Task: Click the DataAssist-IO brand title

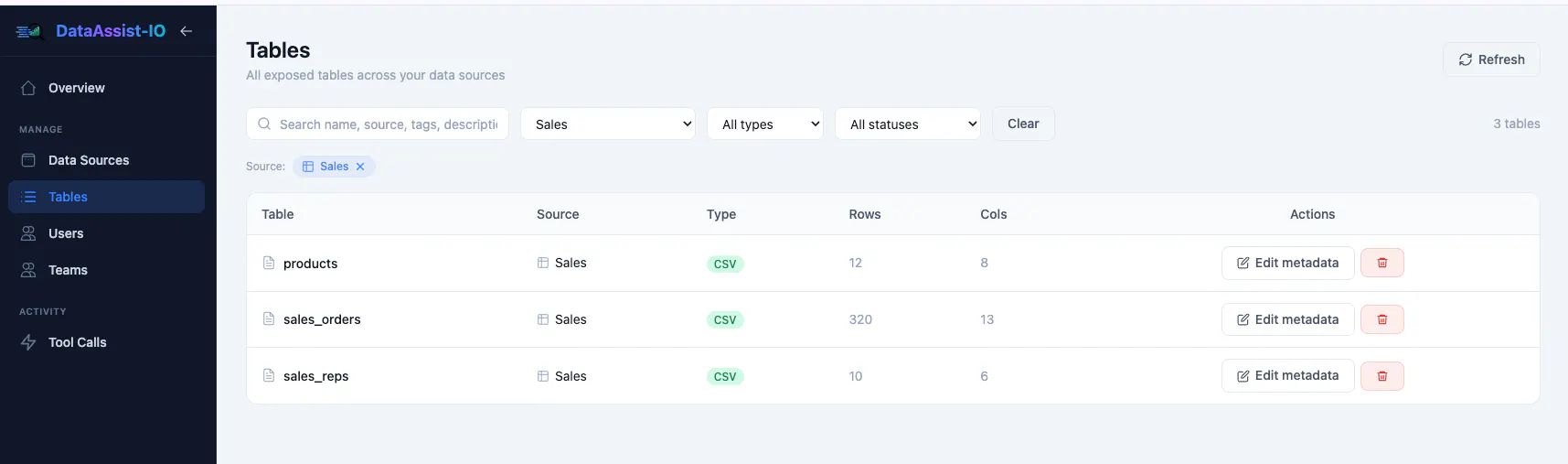Action: click(x=111, y=31)
